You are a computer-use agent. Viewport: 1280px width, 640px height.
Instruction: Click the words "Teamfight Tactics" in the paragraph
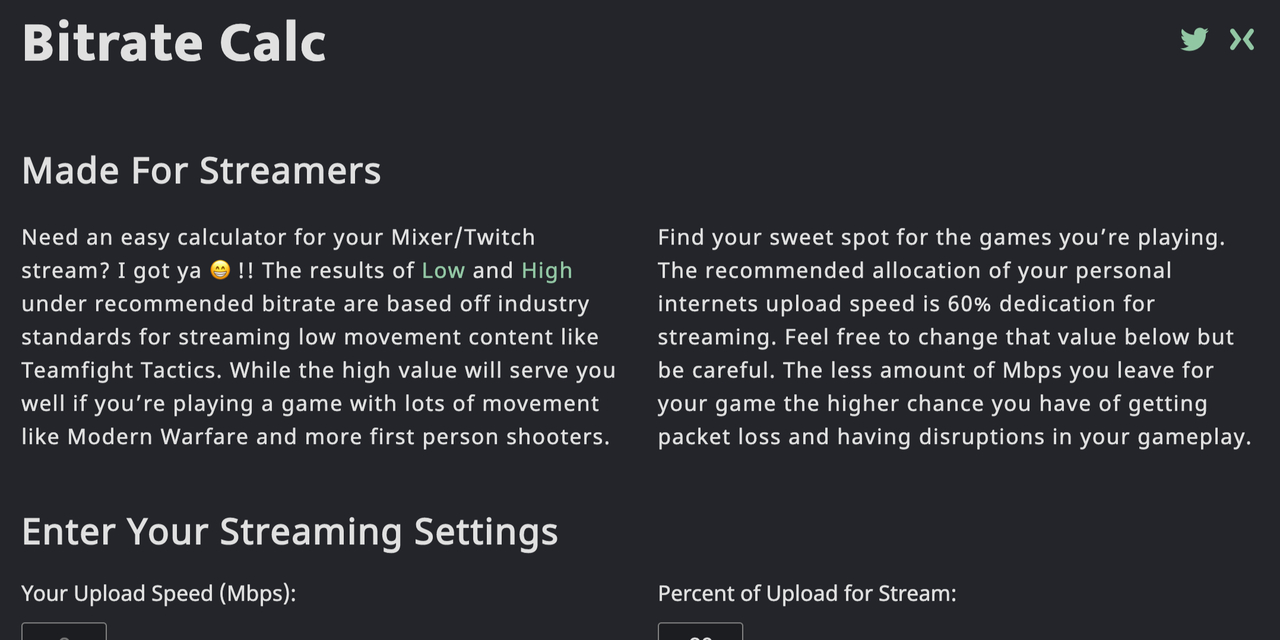[122, 371]
